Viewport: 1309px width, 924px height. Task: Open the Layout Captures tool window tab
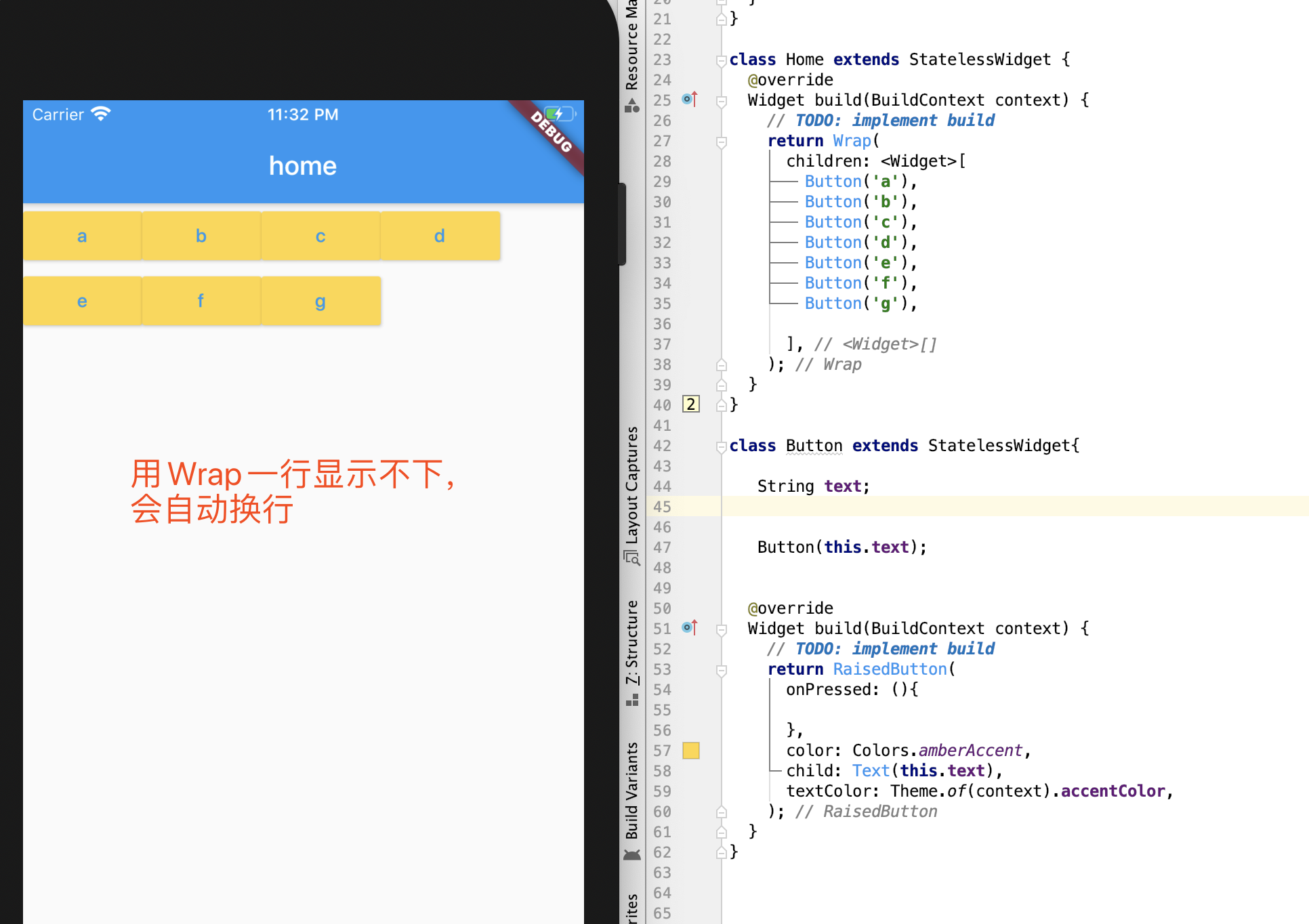(631, 485)
